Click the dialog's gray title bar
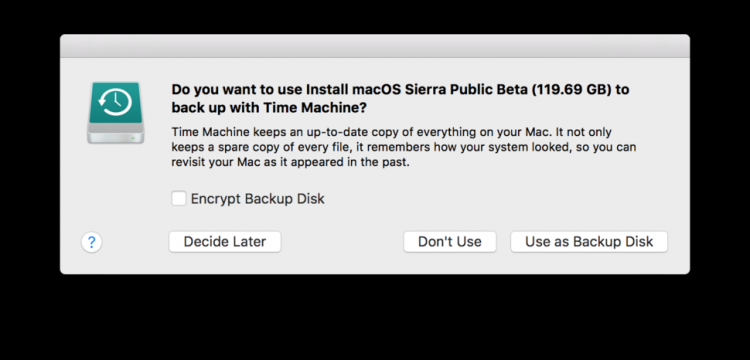 pos(375,46)
